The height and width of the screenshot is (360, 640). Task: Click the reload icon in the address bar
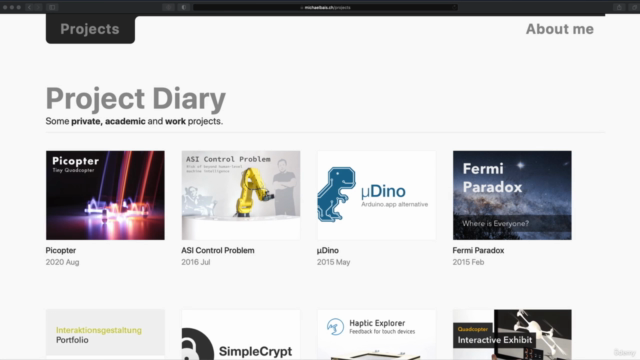454,7
